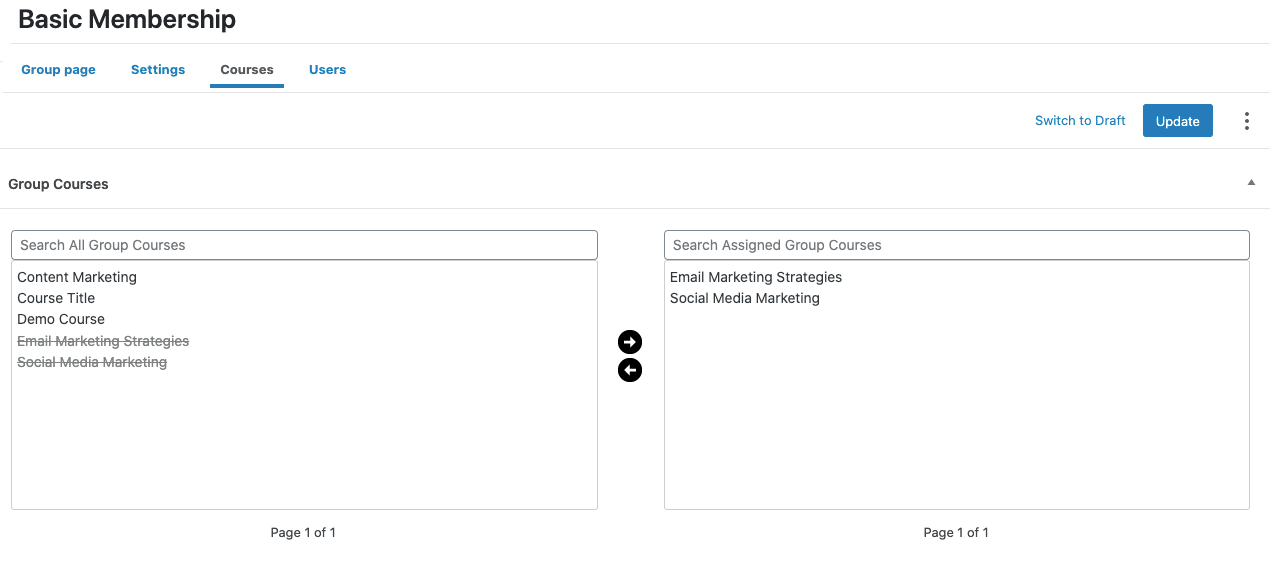
Task: Focus the Search Assigned Group Courses field
Action: coord(957,245)
